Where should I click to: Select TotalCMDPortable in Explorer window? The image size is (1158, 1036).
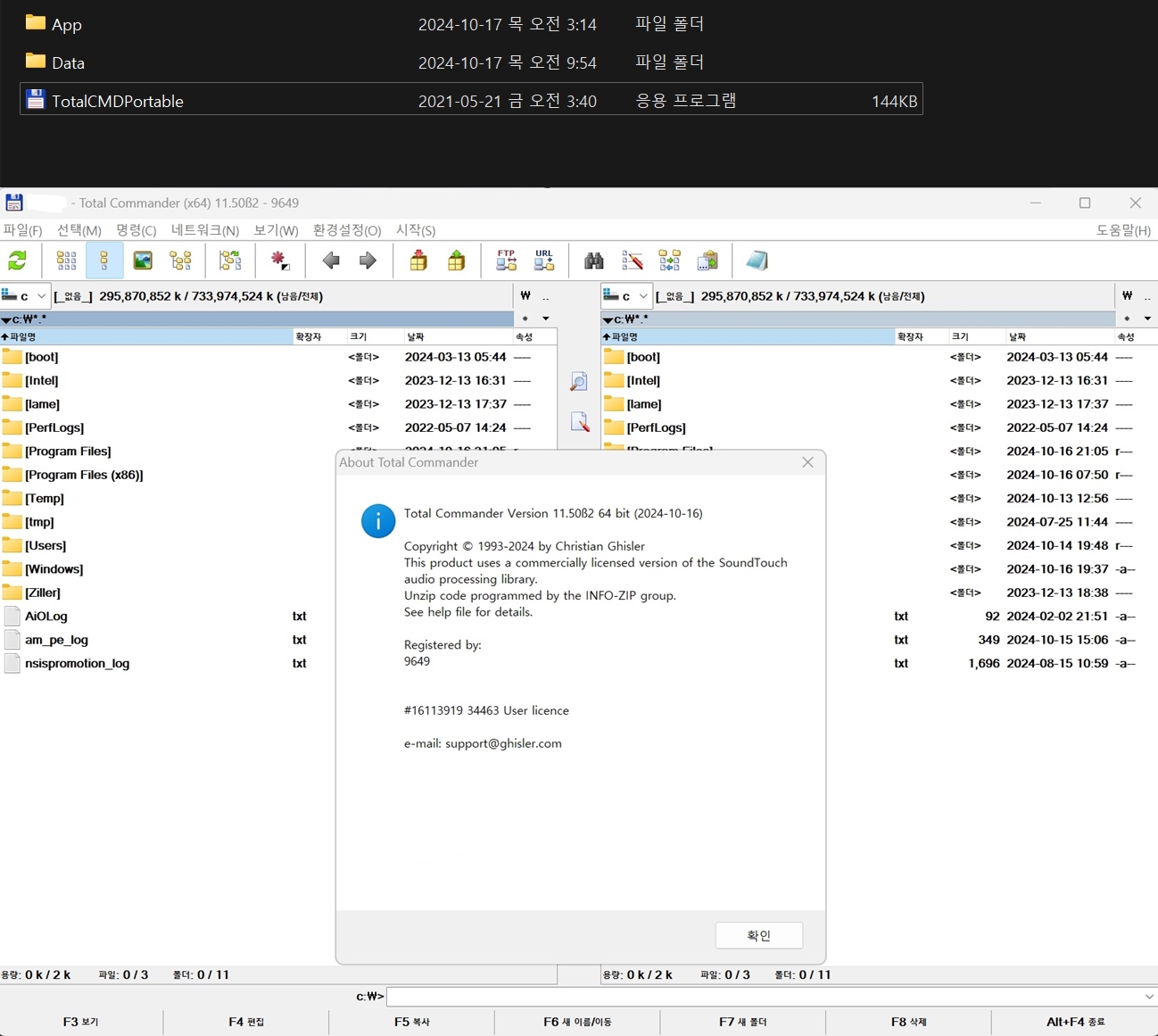(x=471, y=99)
